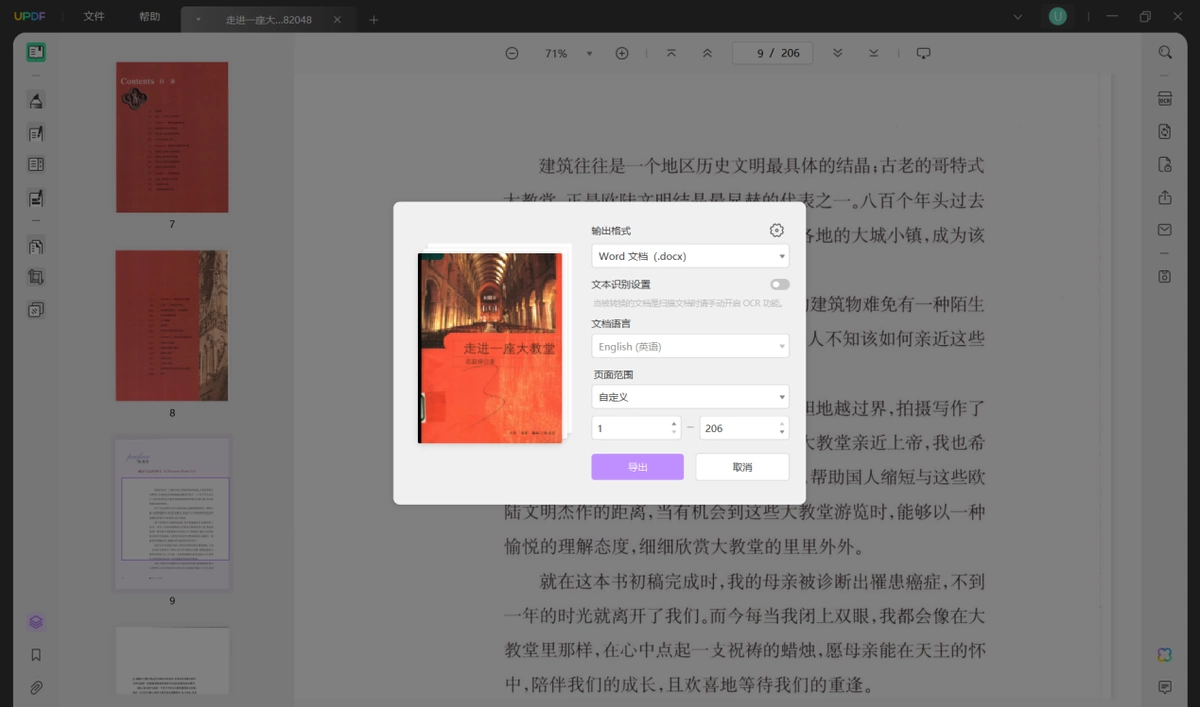Click the OCR icon in right sidebar
This screenshot has width=1200, height=707.
coord(1165,99)
